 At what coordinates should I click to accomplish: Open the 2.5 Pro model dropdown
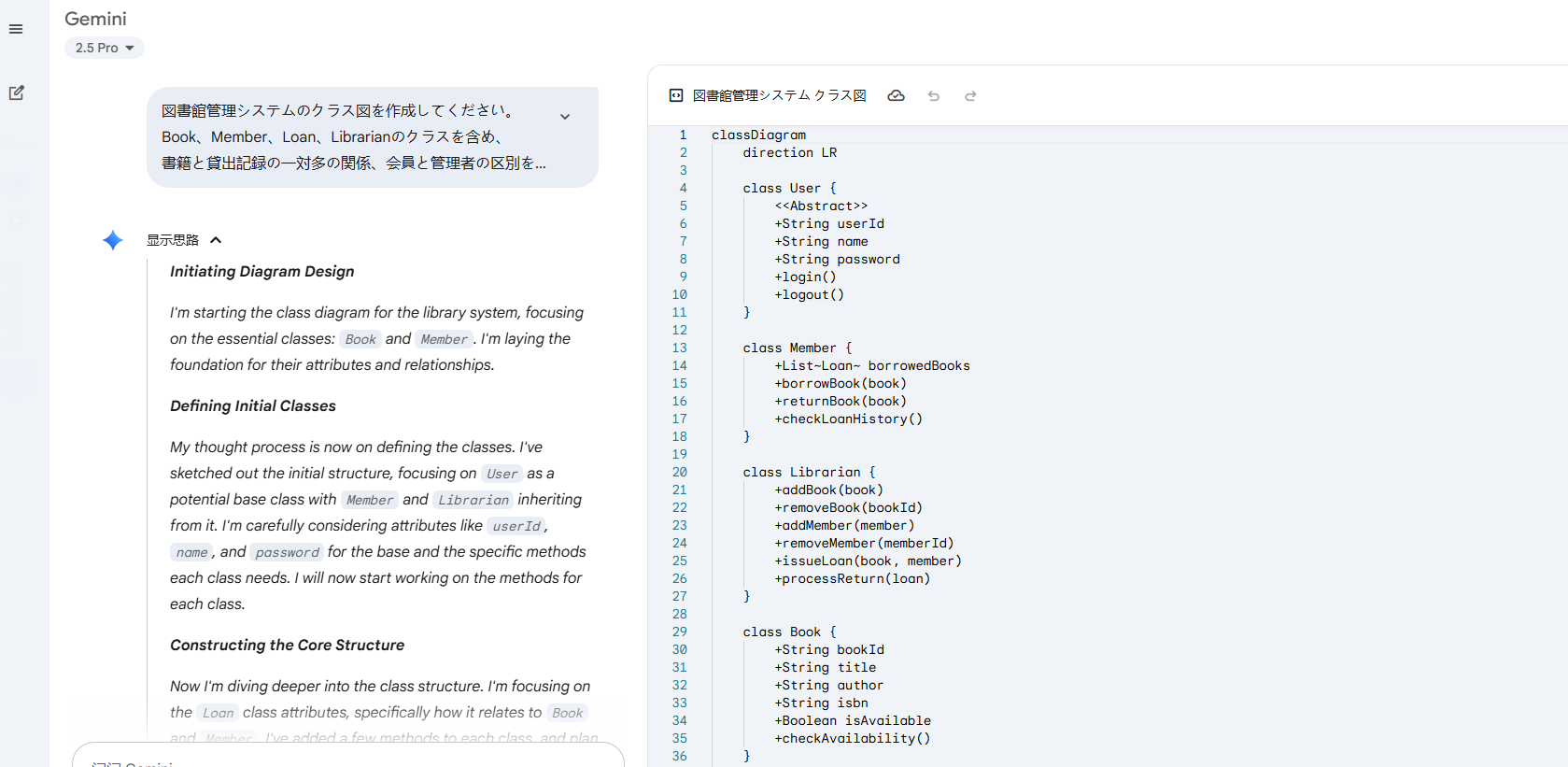105,48
